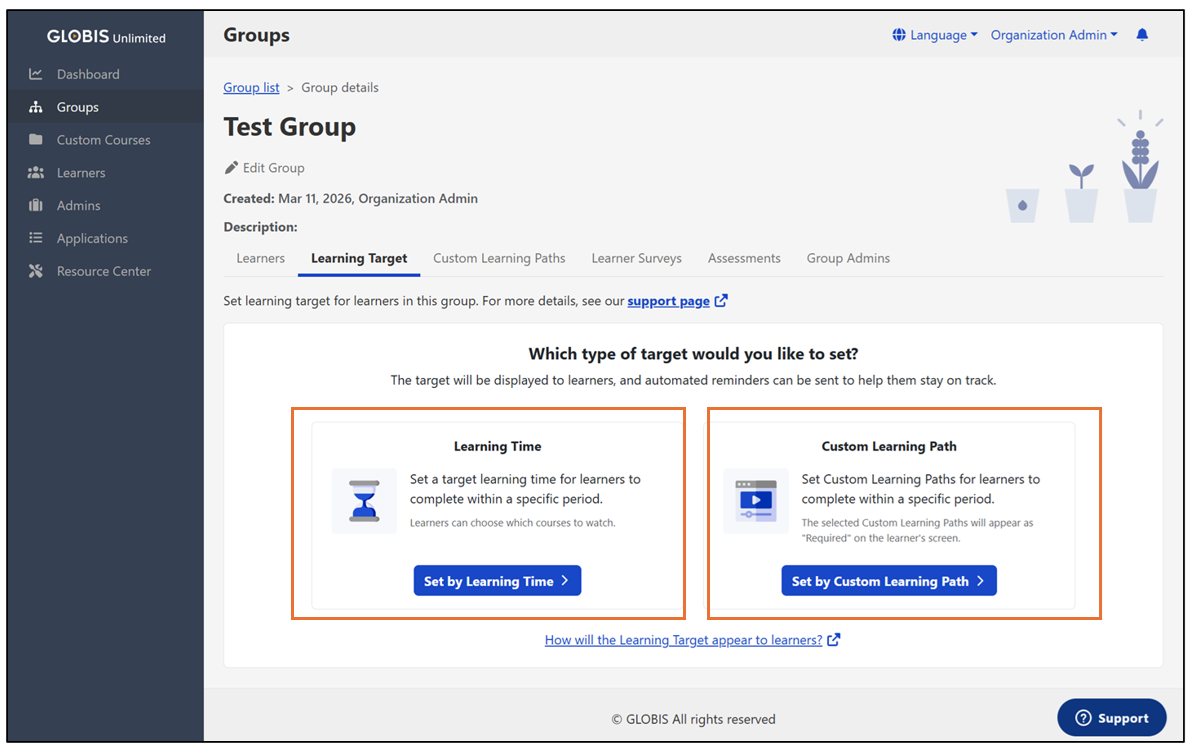Go to Learners in sidebar menu
The height and width of the screenshot is (752, 1197).
[105, 173]
